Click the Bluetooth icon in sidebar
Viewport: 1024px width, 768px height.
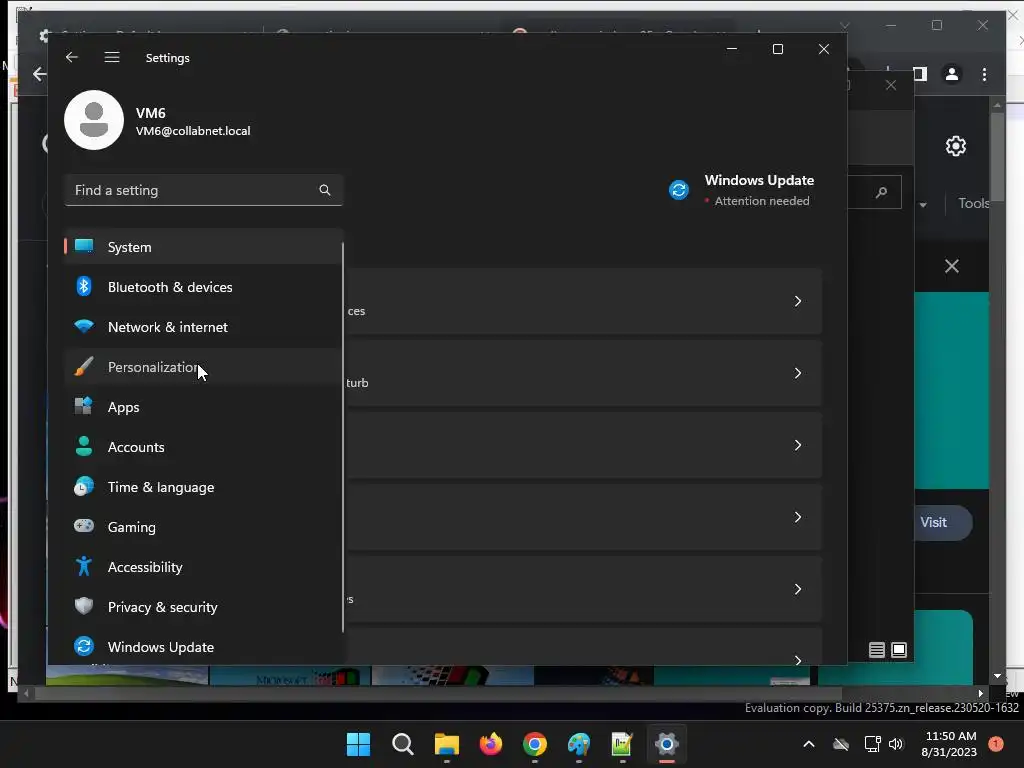point(84,286)
